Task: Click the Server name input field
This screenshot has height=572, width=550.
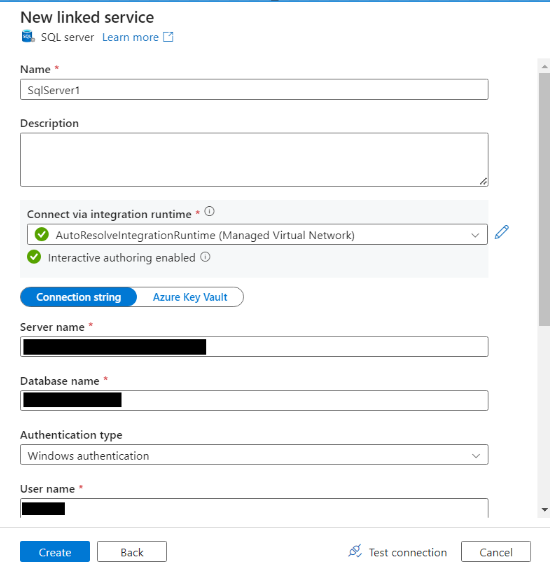Action: coord(254,347)
